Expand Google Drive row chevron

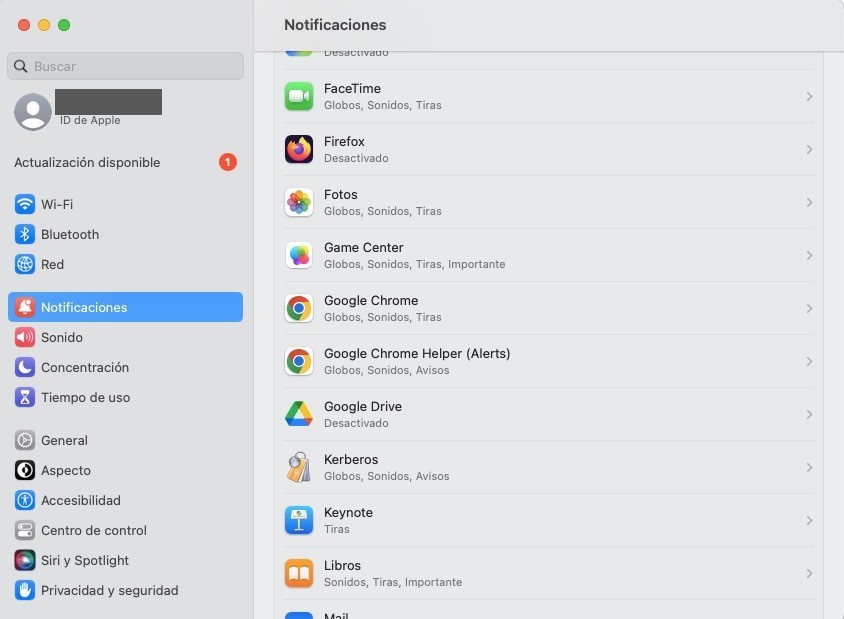point(809,414)
